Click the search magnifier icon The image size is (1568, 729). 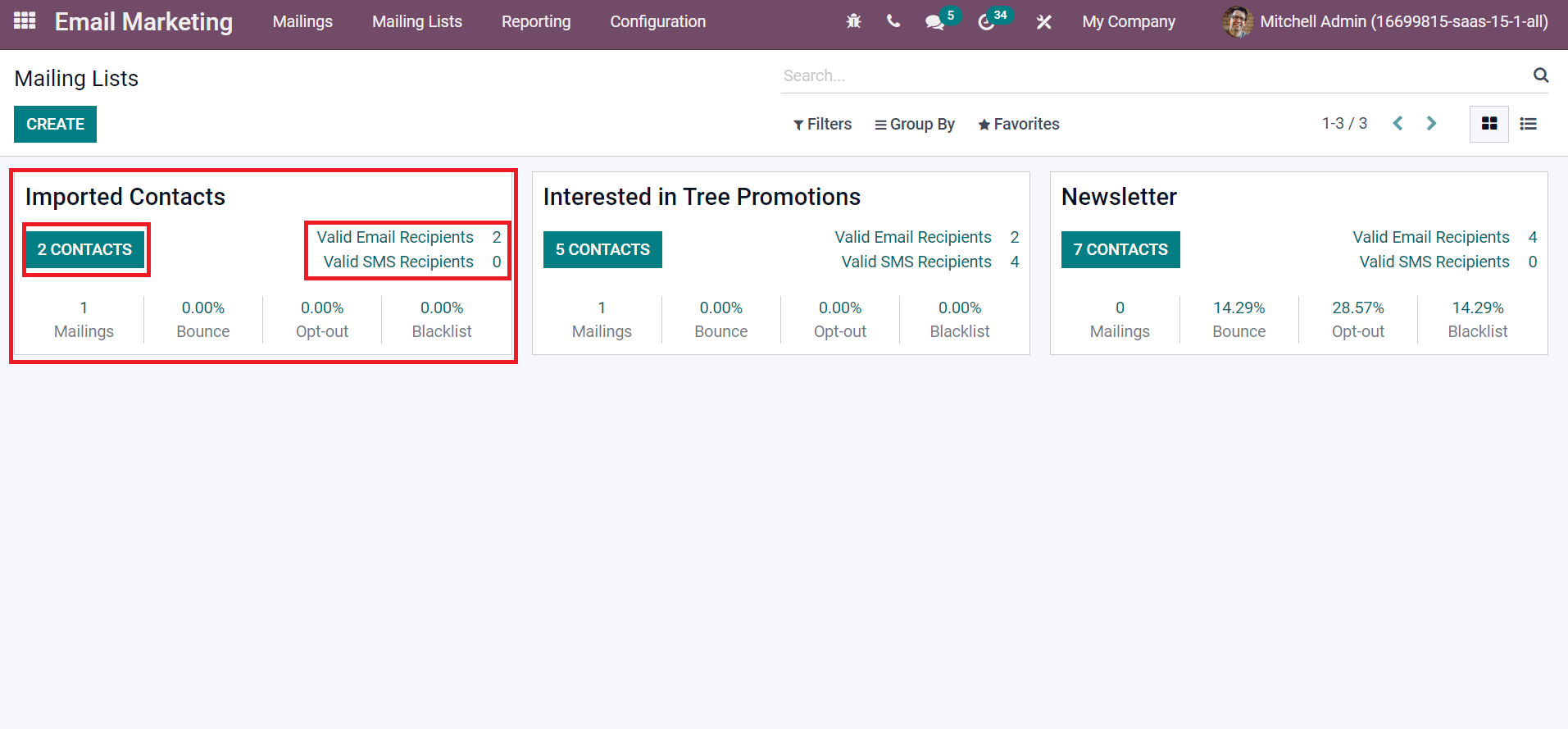click(1541, 75)
